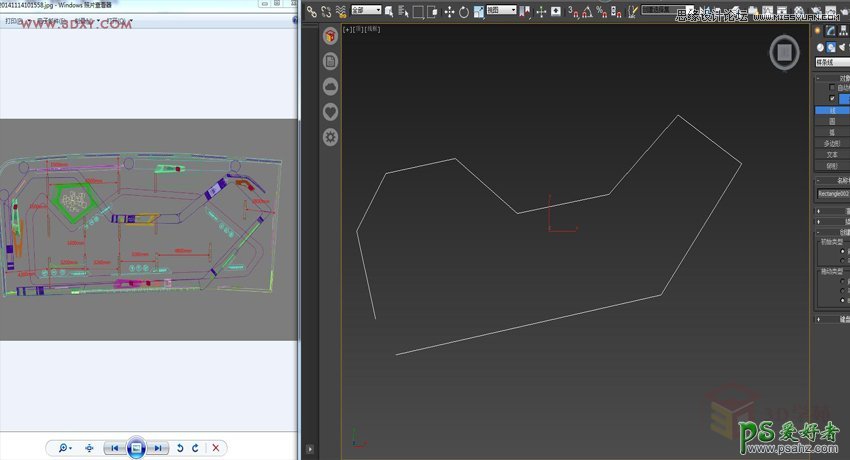Click the Unlink Selection tool icon
850x460 pixels.
tap(326, 11)
